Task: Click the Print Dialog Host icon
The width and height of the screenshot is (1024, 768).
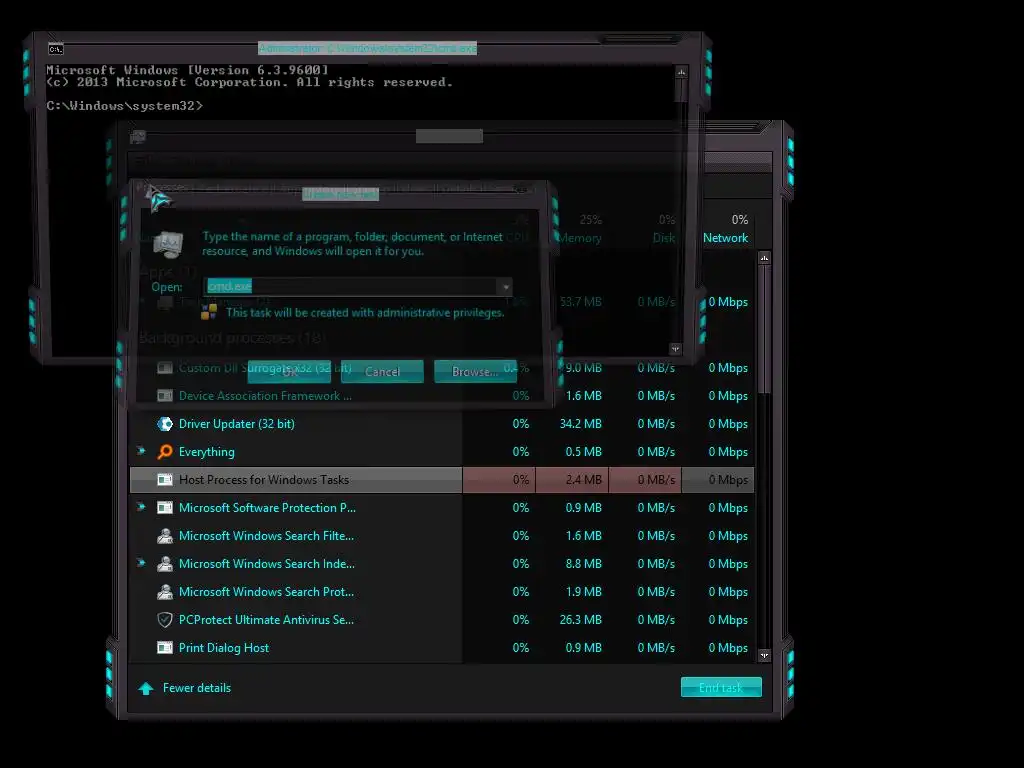Action: (165, 648)
